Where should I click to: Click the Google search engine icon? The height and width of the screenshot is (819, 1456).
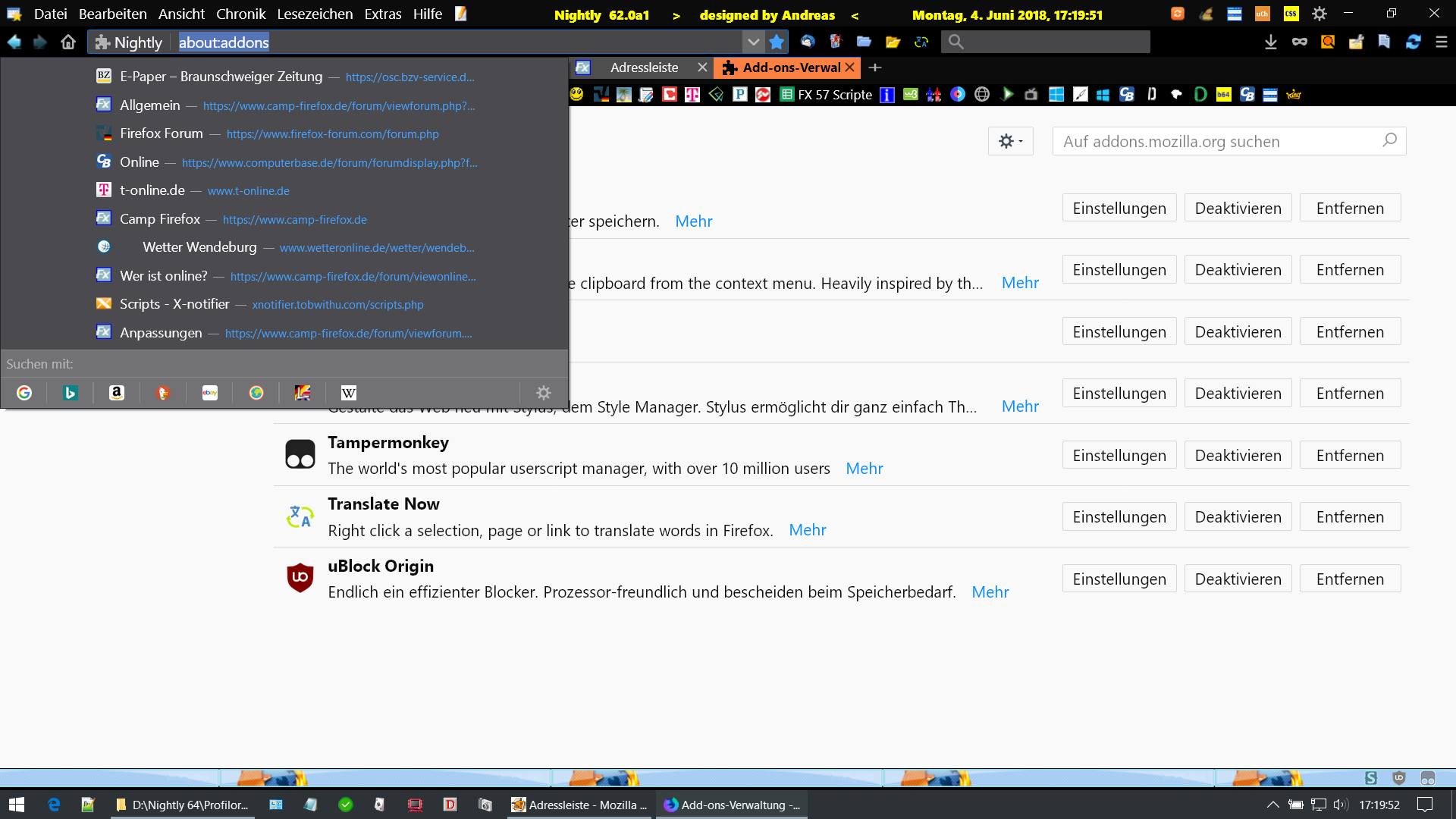tap(24, 393)
